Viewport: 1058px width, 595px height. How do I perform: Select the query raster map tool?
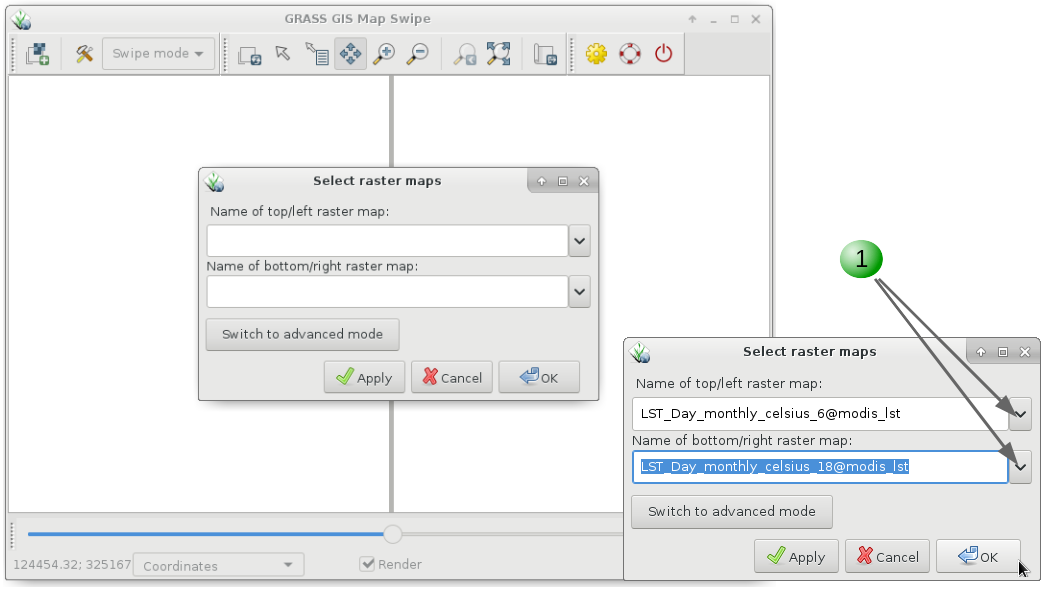click(316, 54)
